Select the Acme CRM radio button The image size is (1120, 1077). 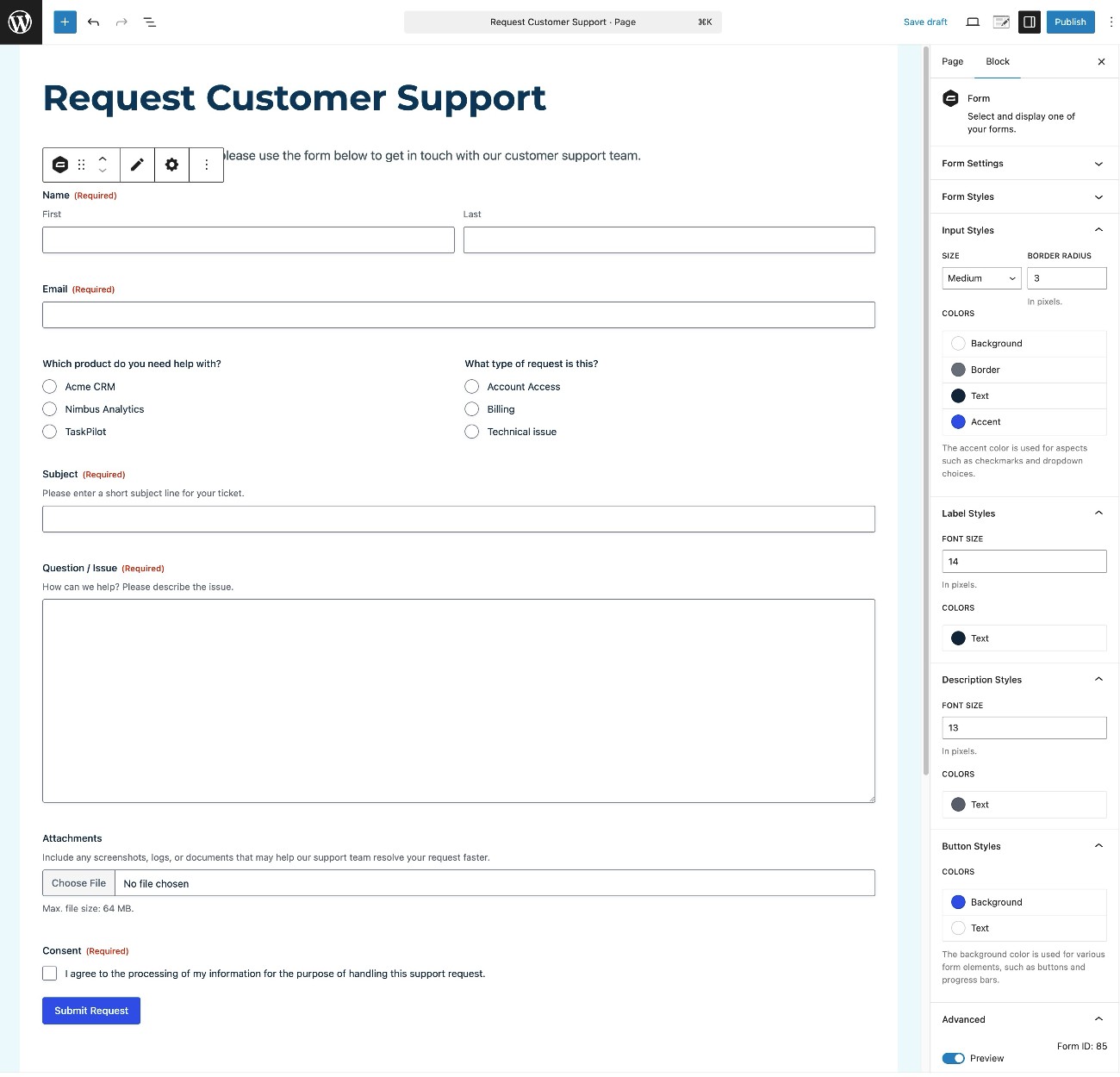[x=49, y=386]
